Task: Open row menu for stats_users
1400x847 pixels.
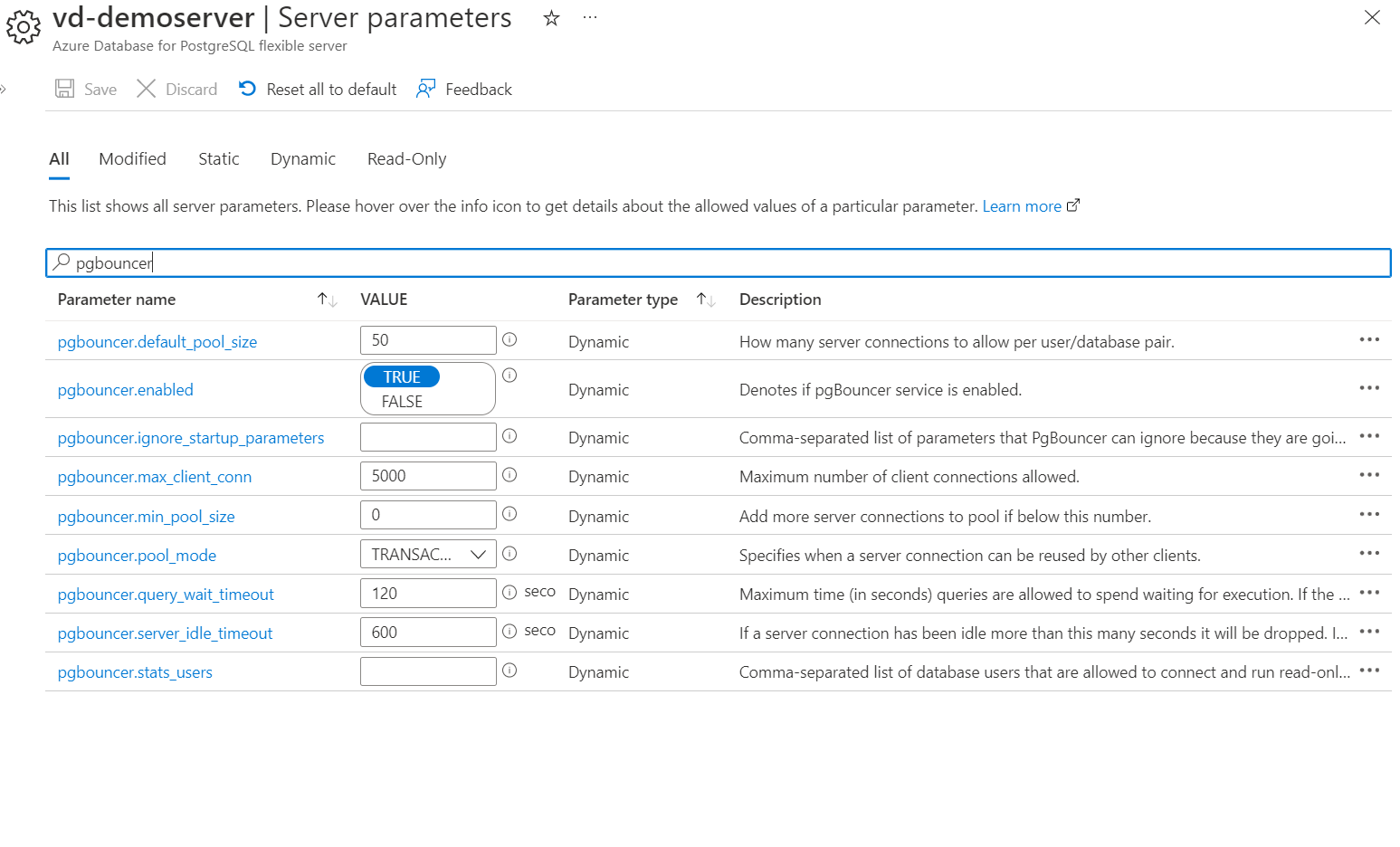Action: [x=1369, y=670]
